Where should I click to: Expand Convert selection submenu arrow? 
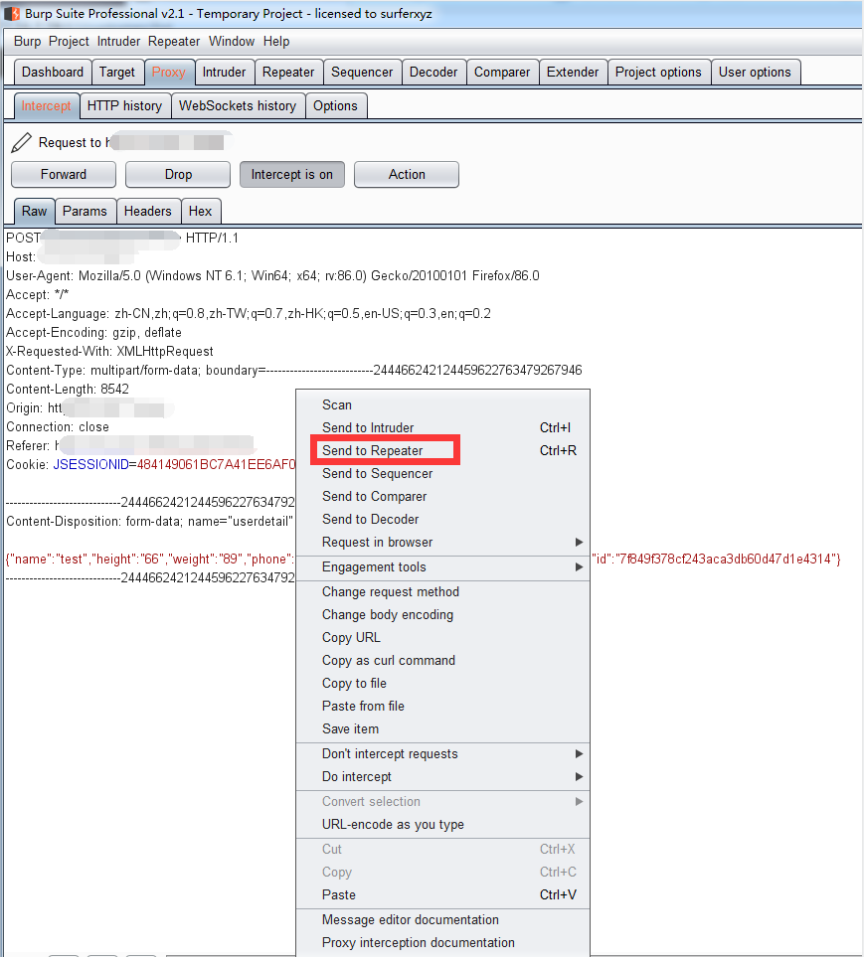pos(579,801)
